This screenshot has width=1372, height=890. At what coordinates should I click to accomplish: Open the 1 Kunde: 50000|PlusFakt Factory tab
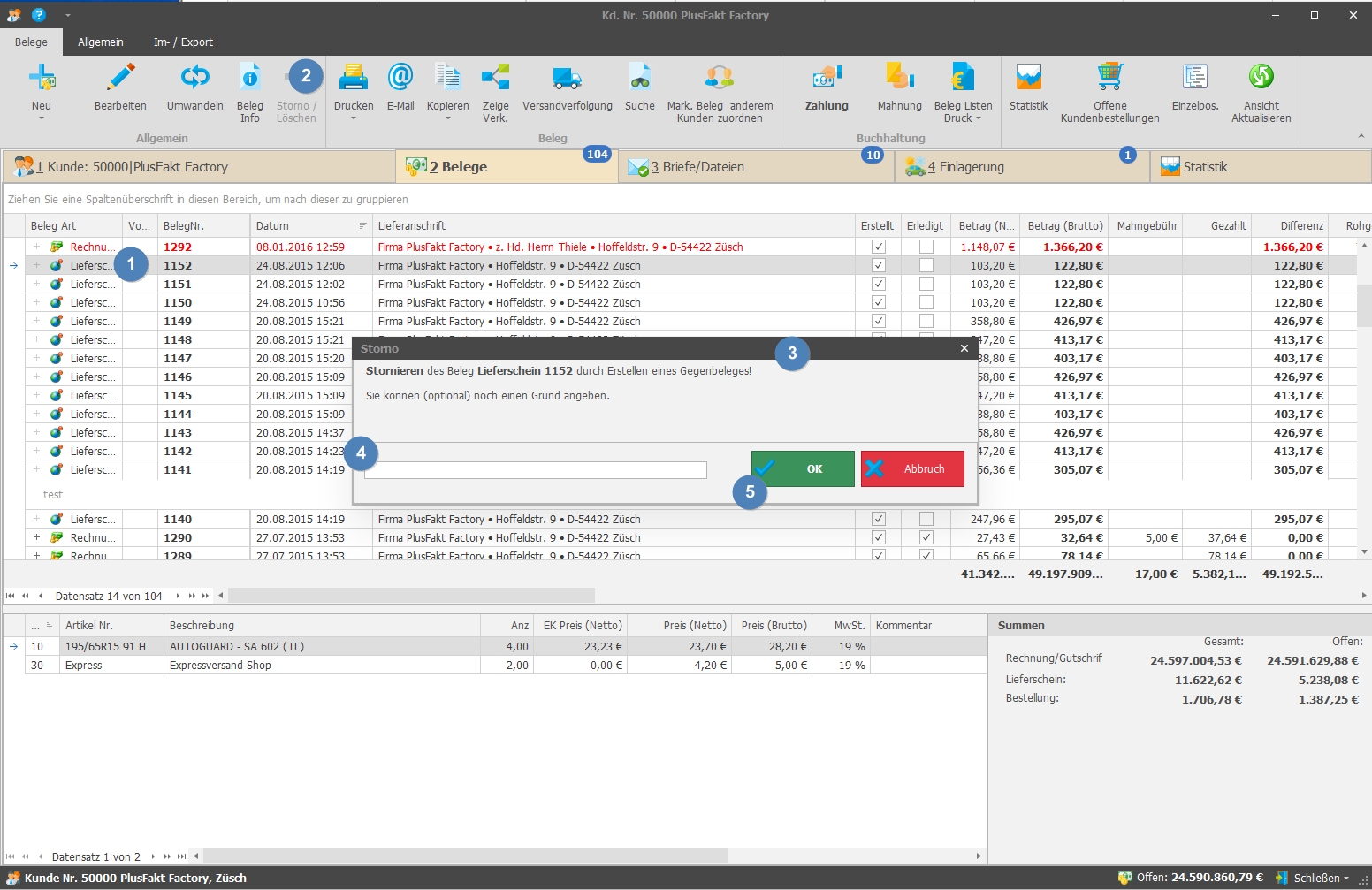(199, 166)
